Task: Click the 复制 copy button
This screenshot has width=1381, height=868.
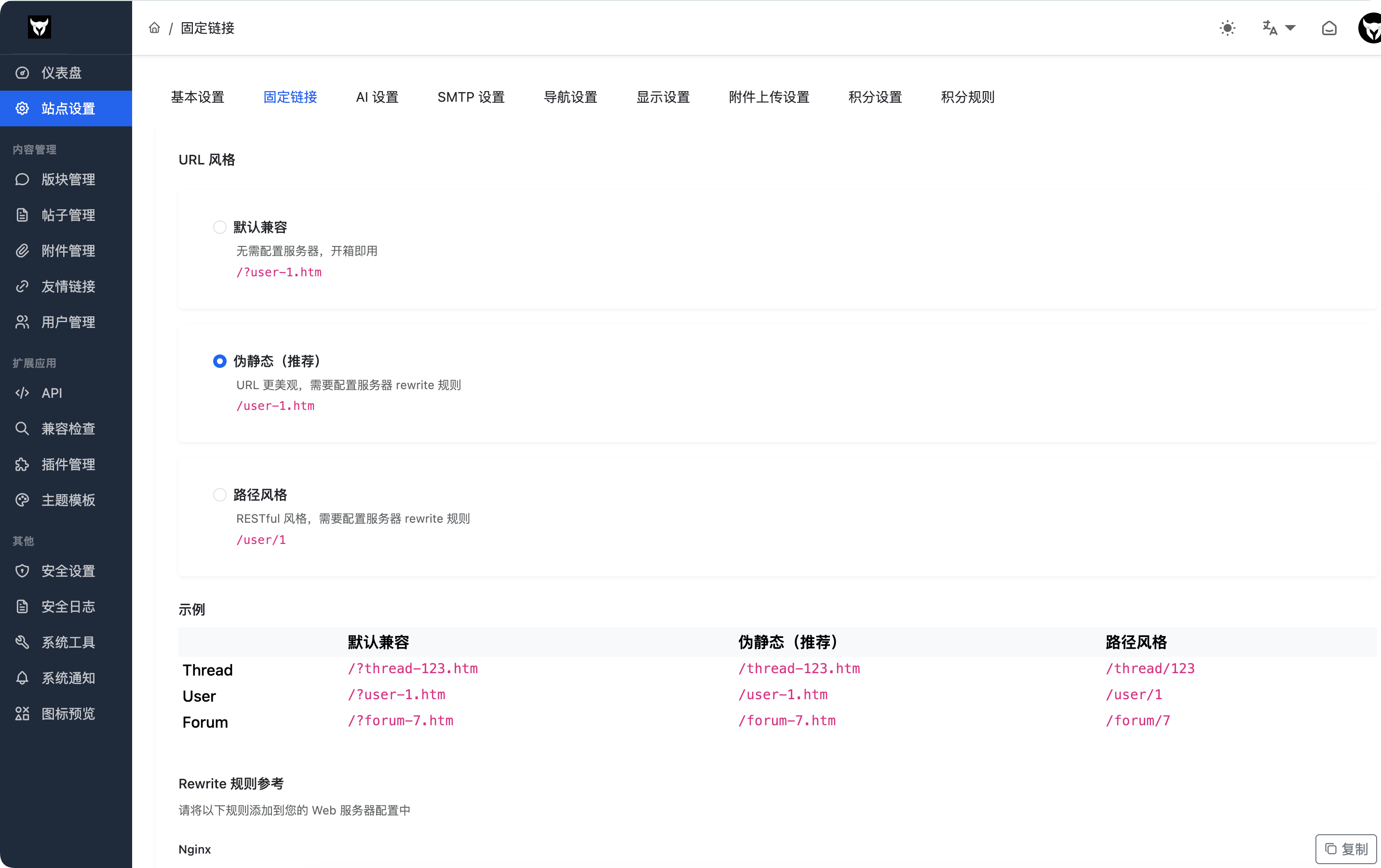Action: point(1345,849)
